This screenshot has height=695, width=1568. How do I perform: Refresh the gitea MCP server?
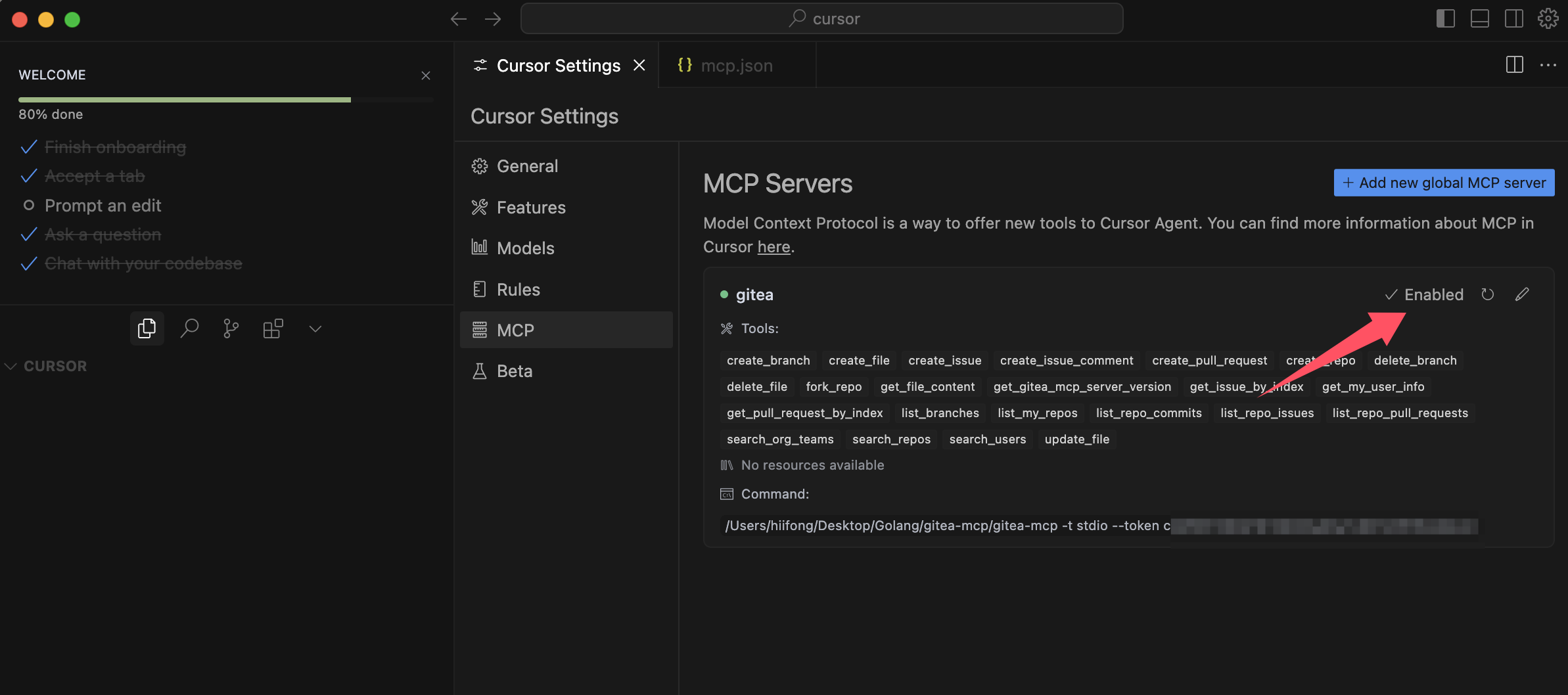1488,294
